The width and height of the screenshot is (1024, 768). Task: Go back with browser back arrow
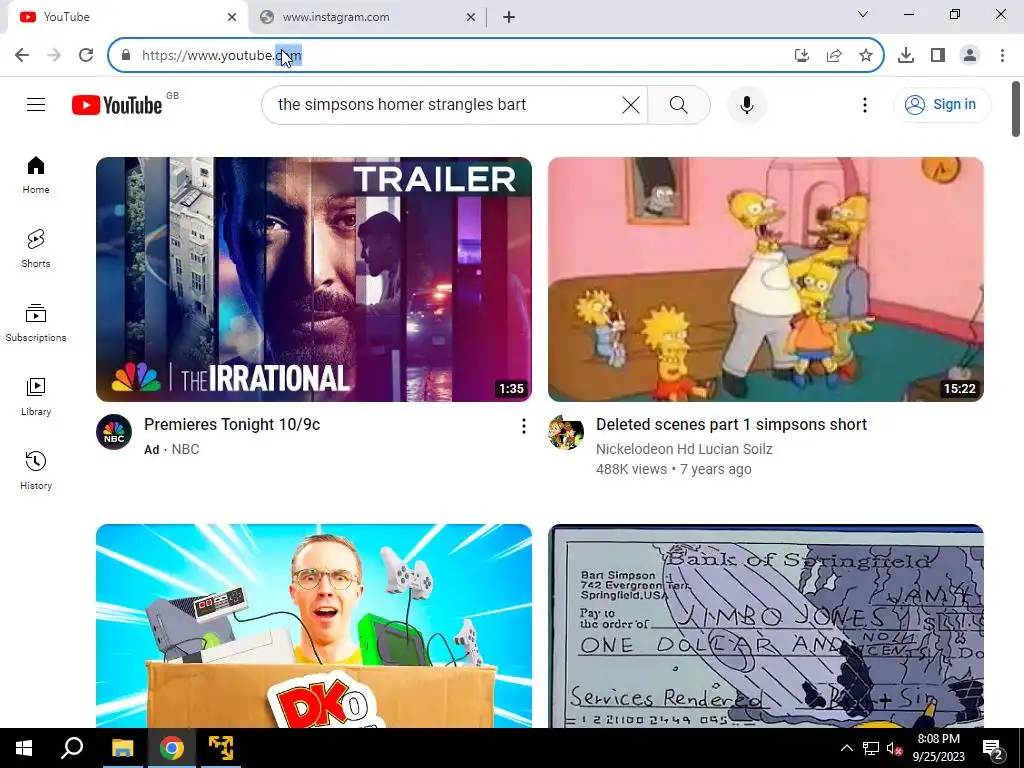point(22,55)
